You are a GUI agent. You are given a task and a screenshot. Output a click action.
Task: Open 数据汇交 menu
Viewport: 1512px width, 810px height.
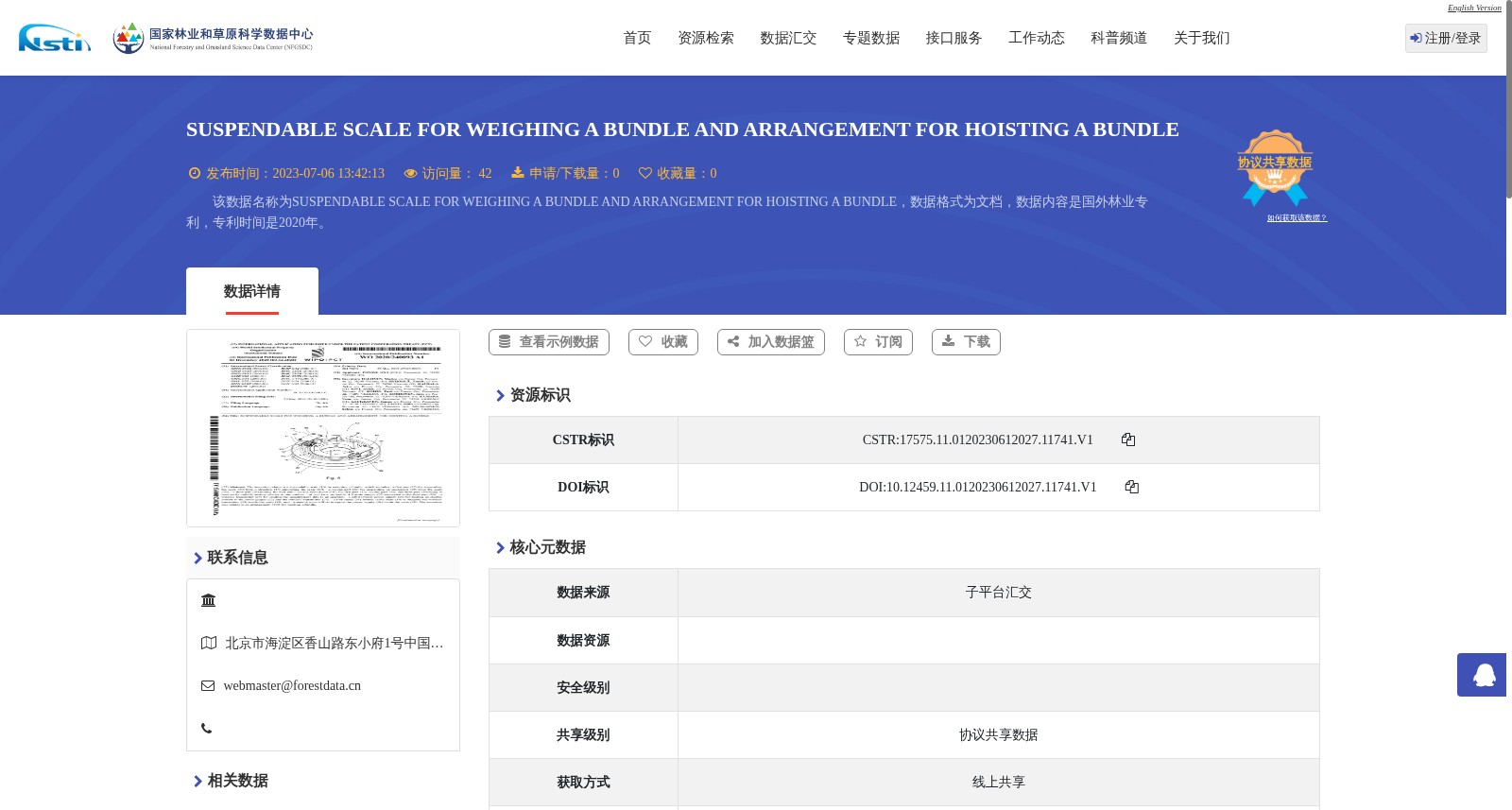point(788,38)
